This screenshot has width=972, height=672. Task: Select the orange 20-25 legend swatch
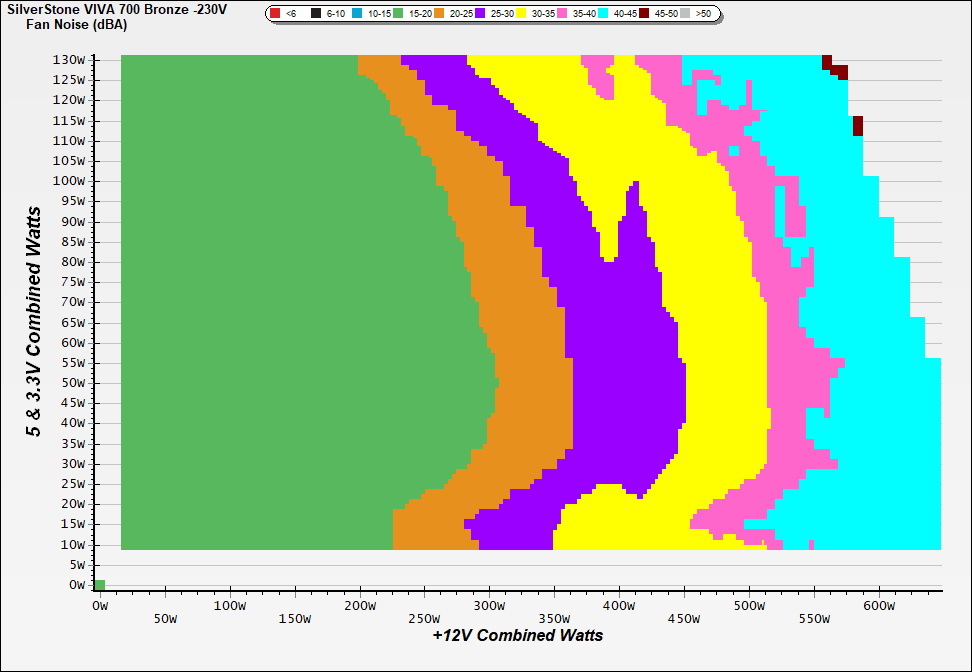pos(439,14)
